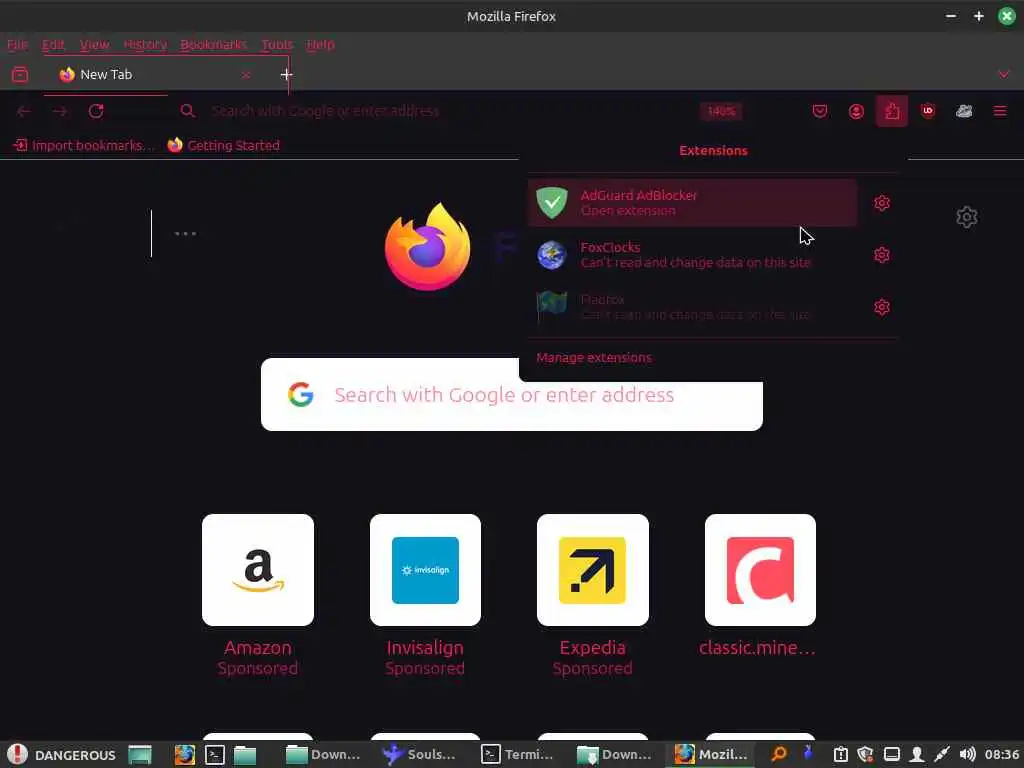Open the Firefox account icon
The width and height of the screenshot is (1024, 768).
(x=856, y=111)
